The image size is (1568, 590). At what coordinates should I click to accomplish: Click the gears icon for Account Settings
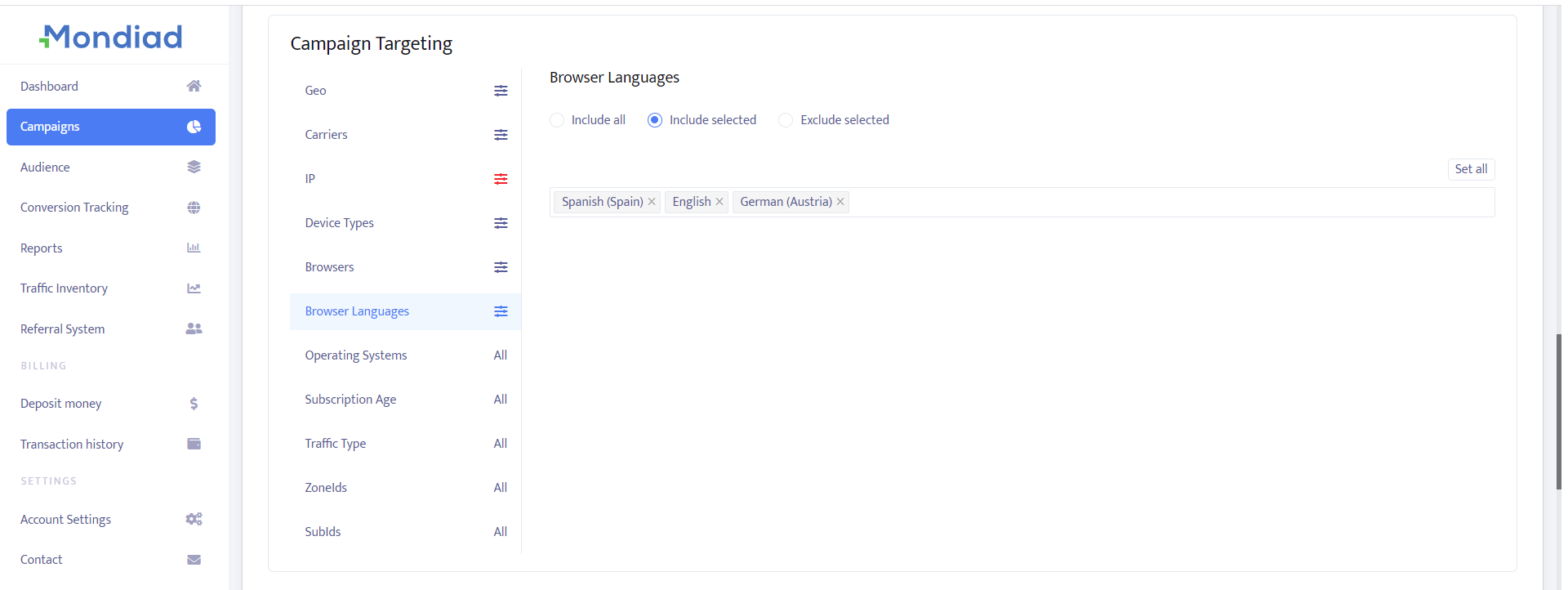(194, 520)
